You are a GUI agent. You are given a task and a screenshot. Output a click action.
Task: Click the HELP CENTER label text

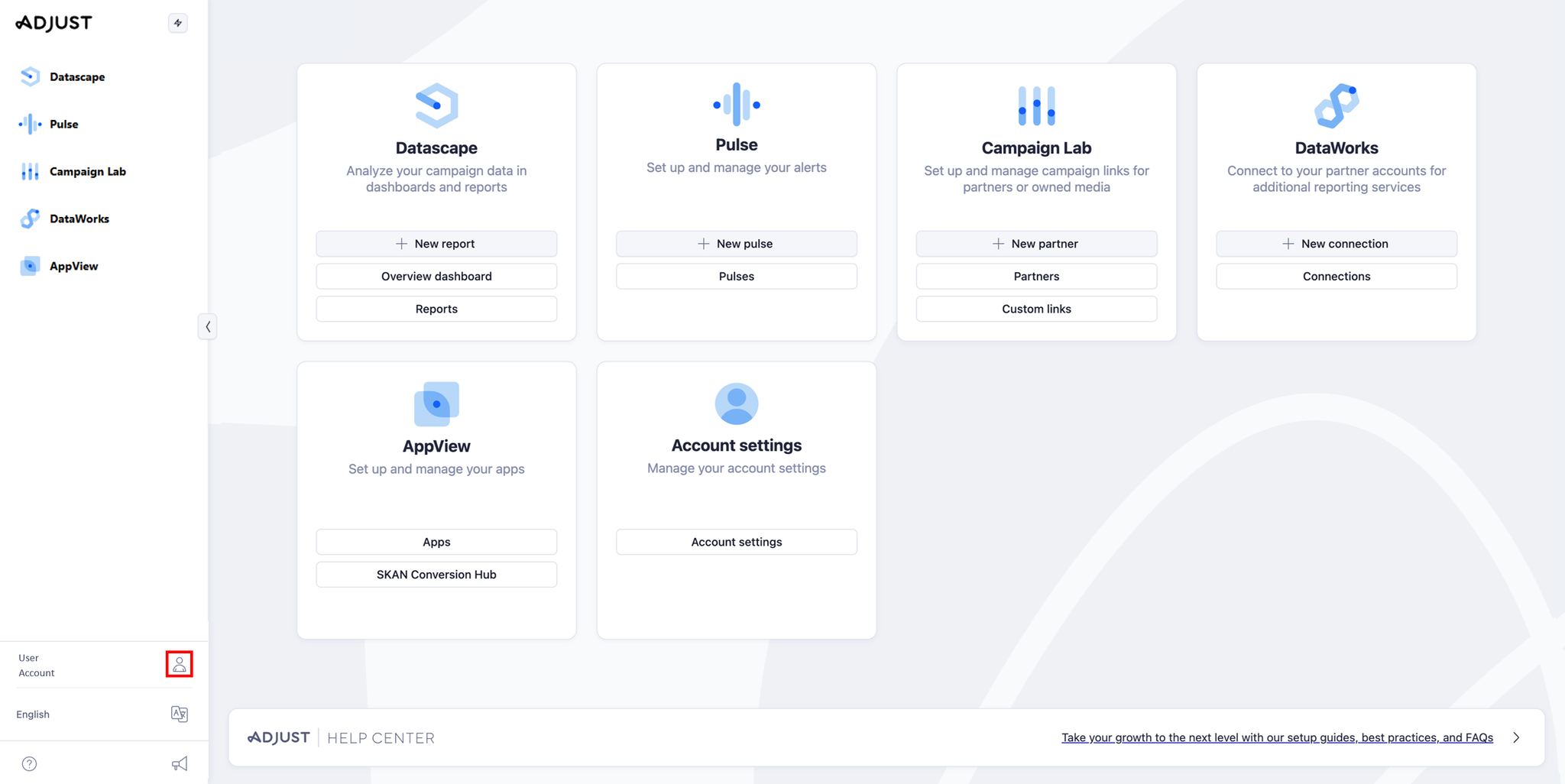pyautogui.click(x=381, y=738)
